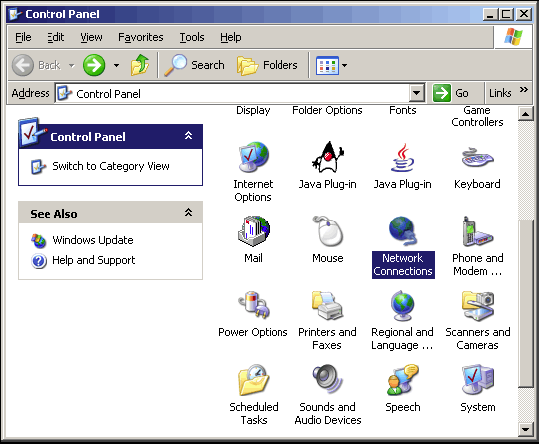Collapse the Control Panel task pane
This screenshot has height=444, width=539.
[188, 136]
